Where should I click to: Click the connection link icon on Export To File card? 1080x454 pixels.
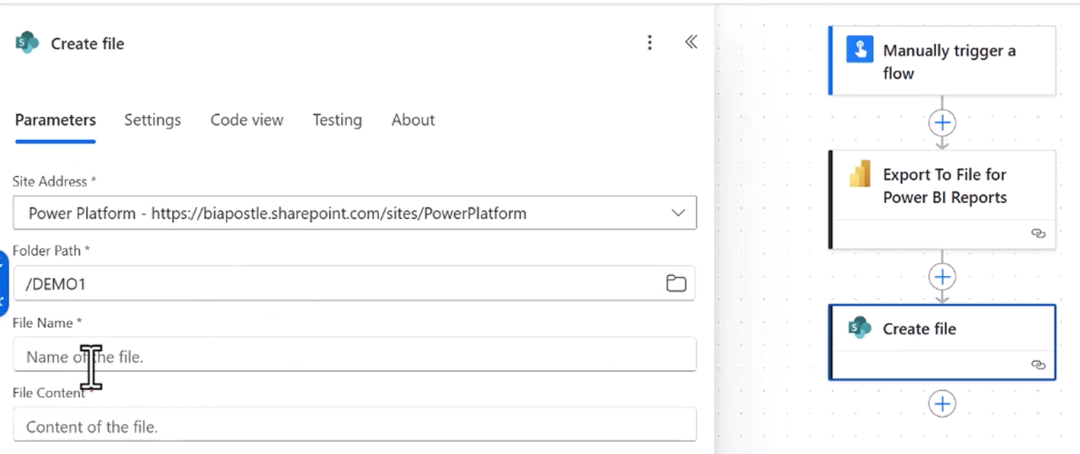(x=1038, y=234)
